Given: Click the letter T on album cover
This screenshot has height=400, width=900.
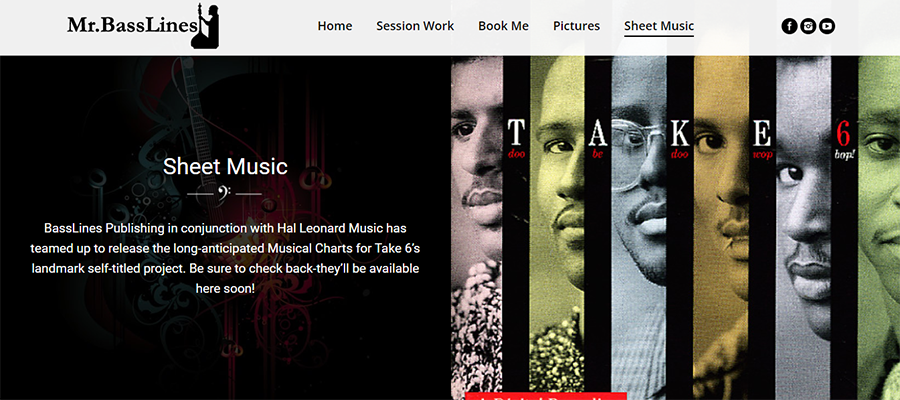Looking at the screenshot, I should click(515, 133).
